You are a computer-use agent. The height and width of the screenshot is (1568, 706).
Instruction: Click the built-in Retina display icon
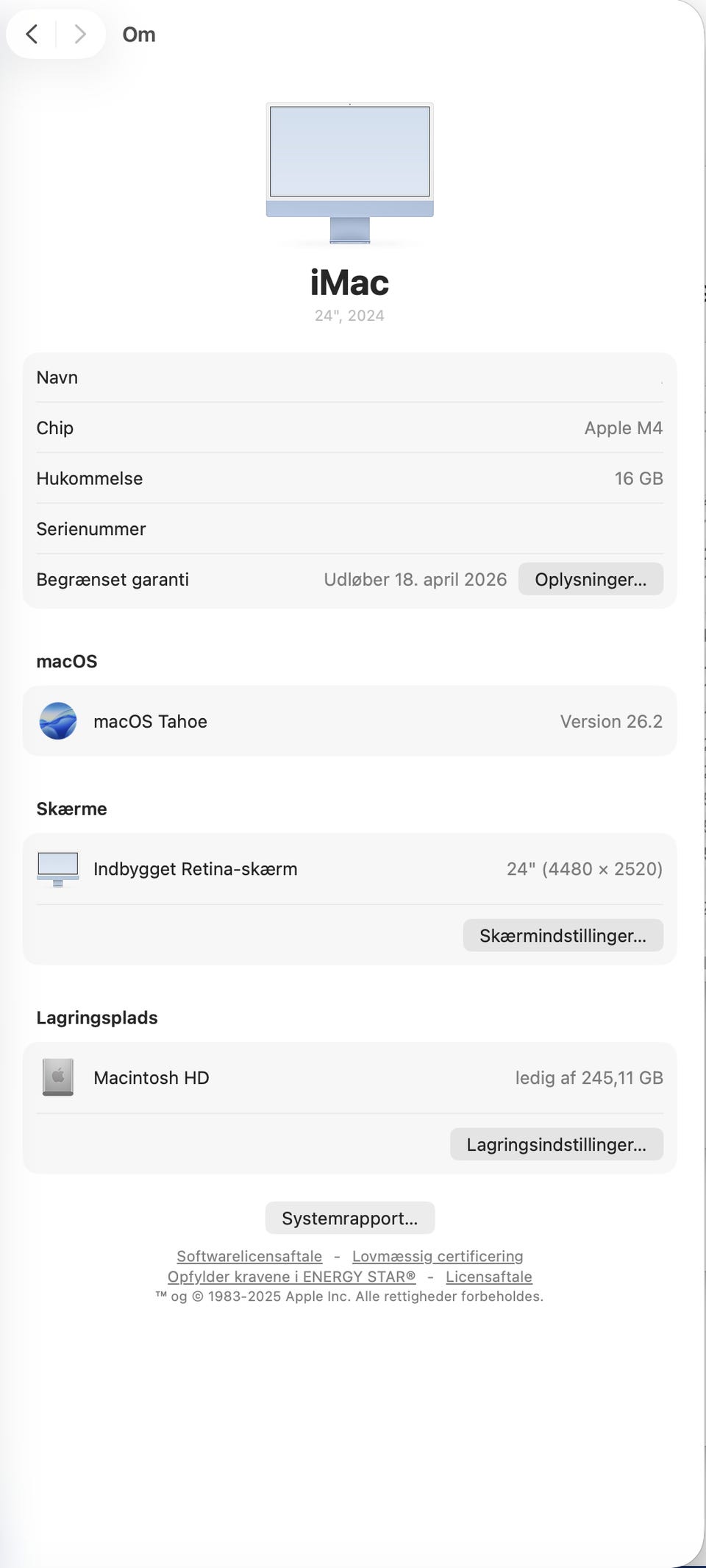tap(58, 869)
